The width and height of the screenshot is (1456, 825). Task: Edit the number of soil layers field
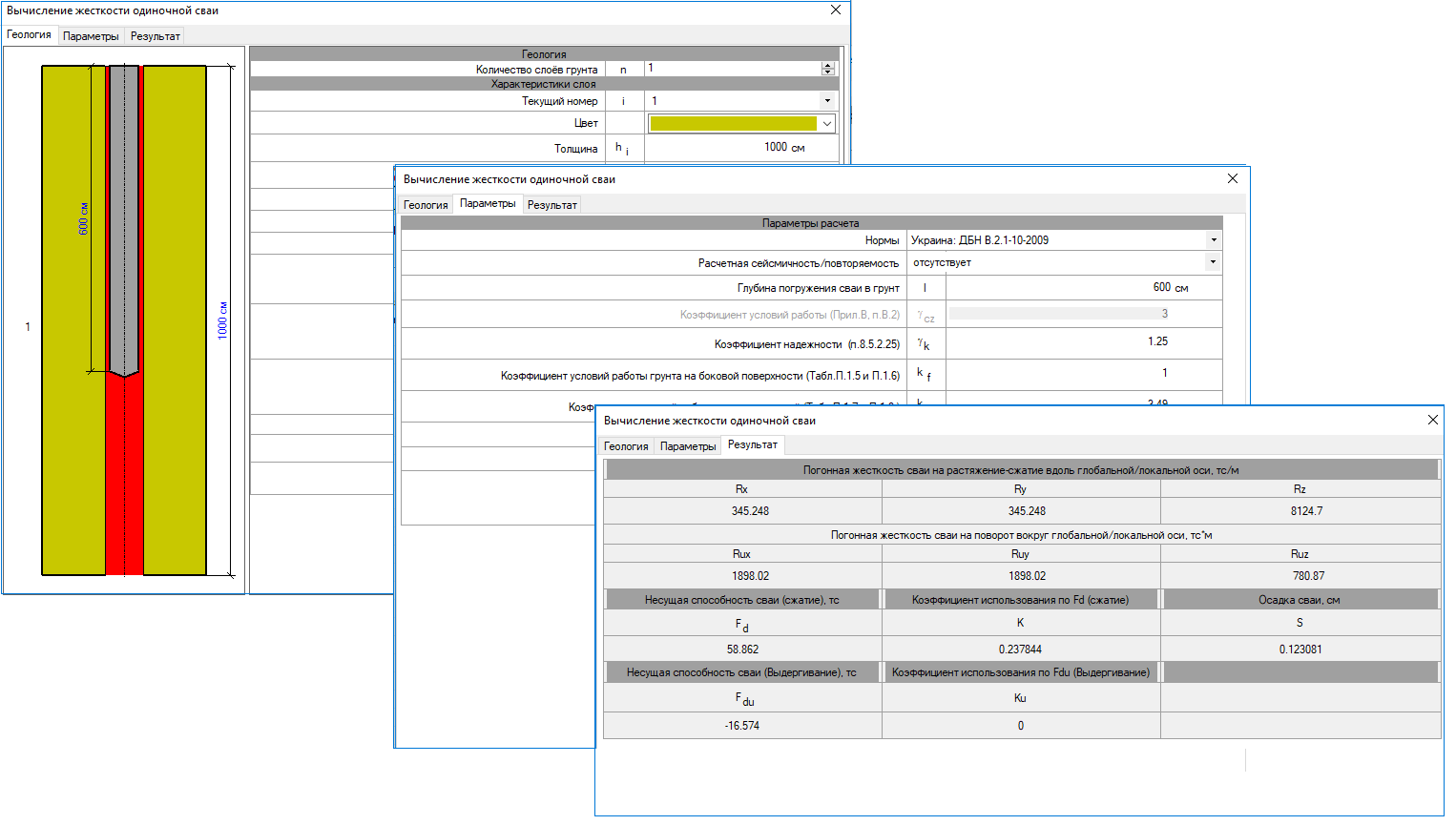point(733,69)
